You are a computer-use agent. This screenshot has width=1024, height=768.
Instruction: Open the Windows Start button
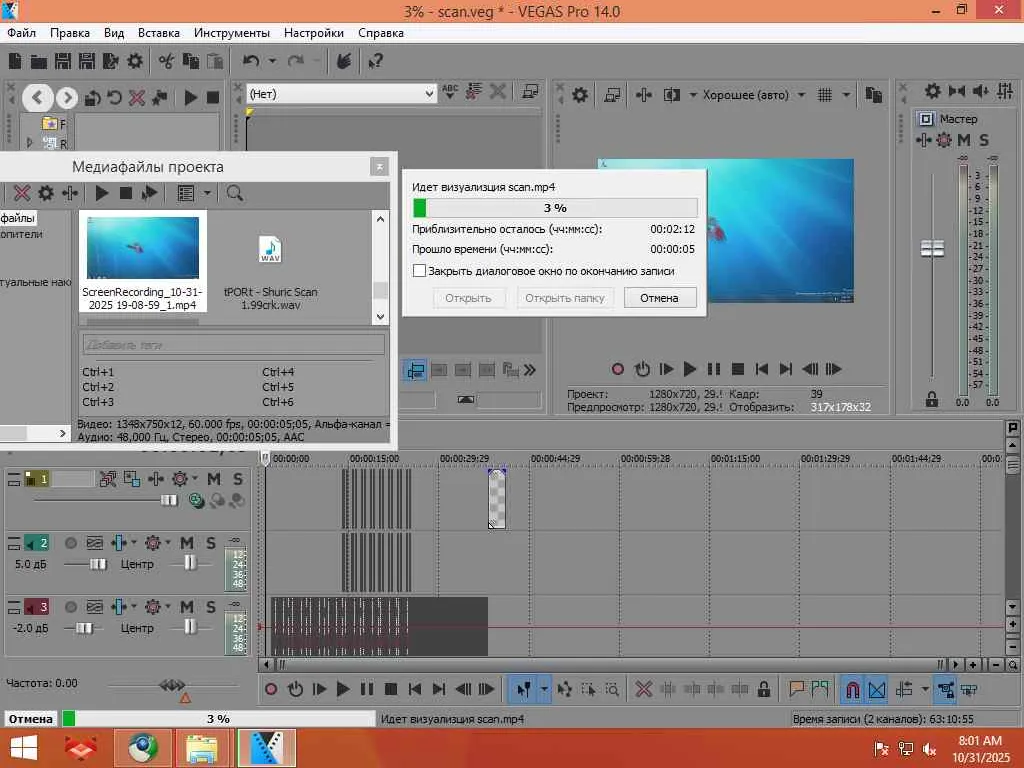pyautogui.click(x=24, y=748)
